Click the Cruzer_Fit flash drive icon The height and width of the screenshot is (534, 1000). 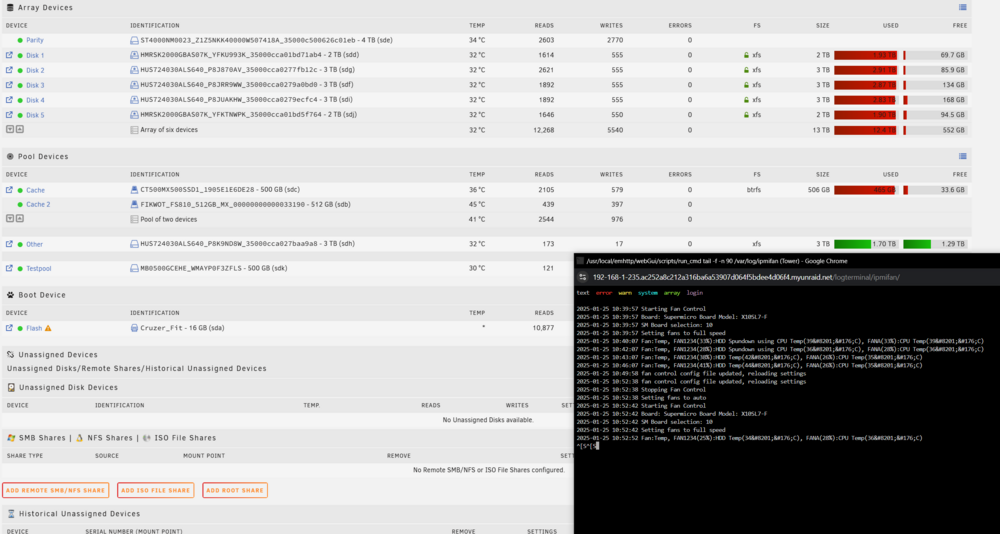coord(135,328)
